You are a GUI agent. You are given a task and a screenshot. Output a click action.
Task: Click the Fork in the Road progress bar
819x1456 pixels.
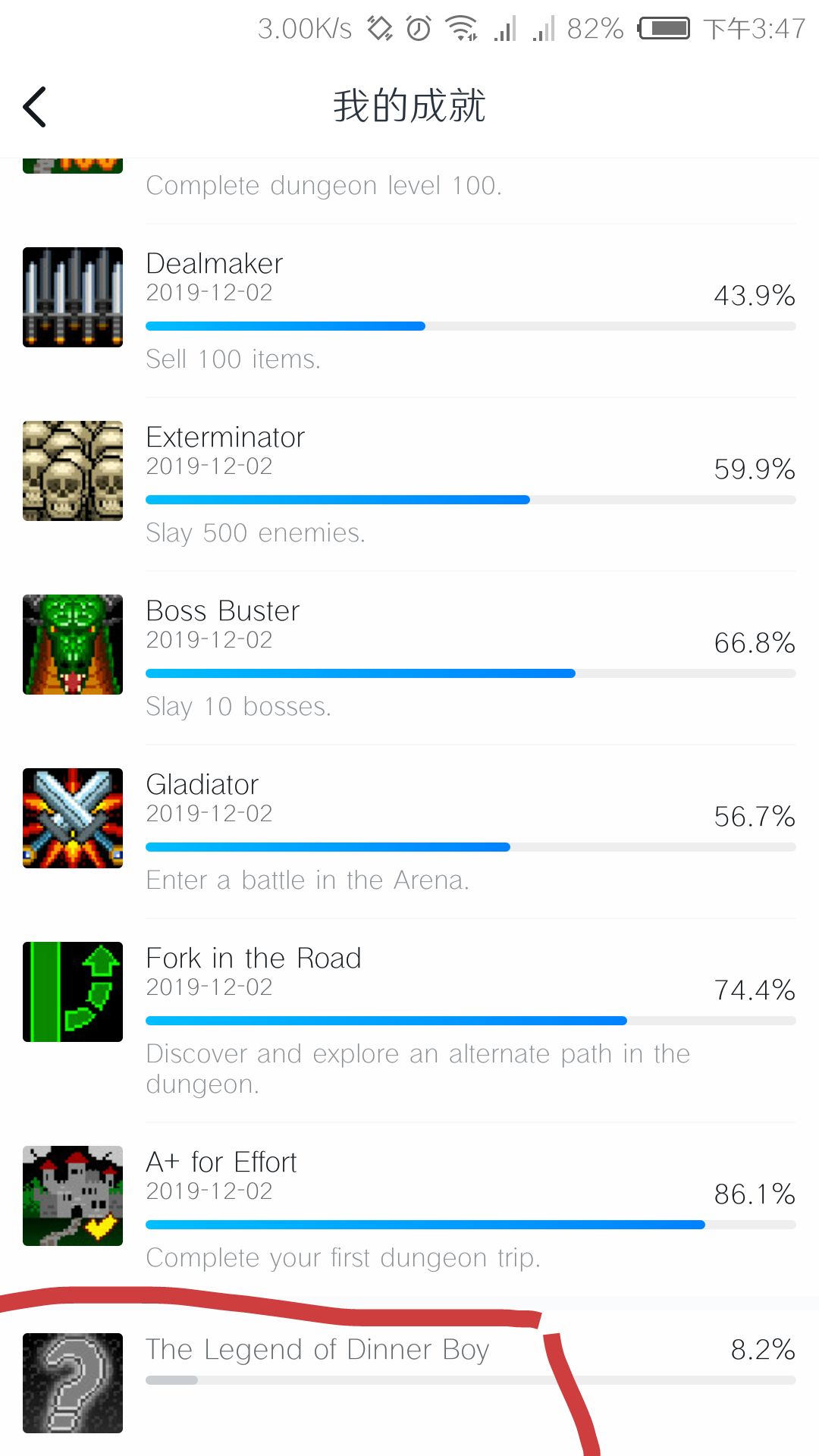[x=471, y=1021]
